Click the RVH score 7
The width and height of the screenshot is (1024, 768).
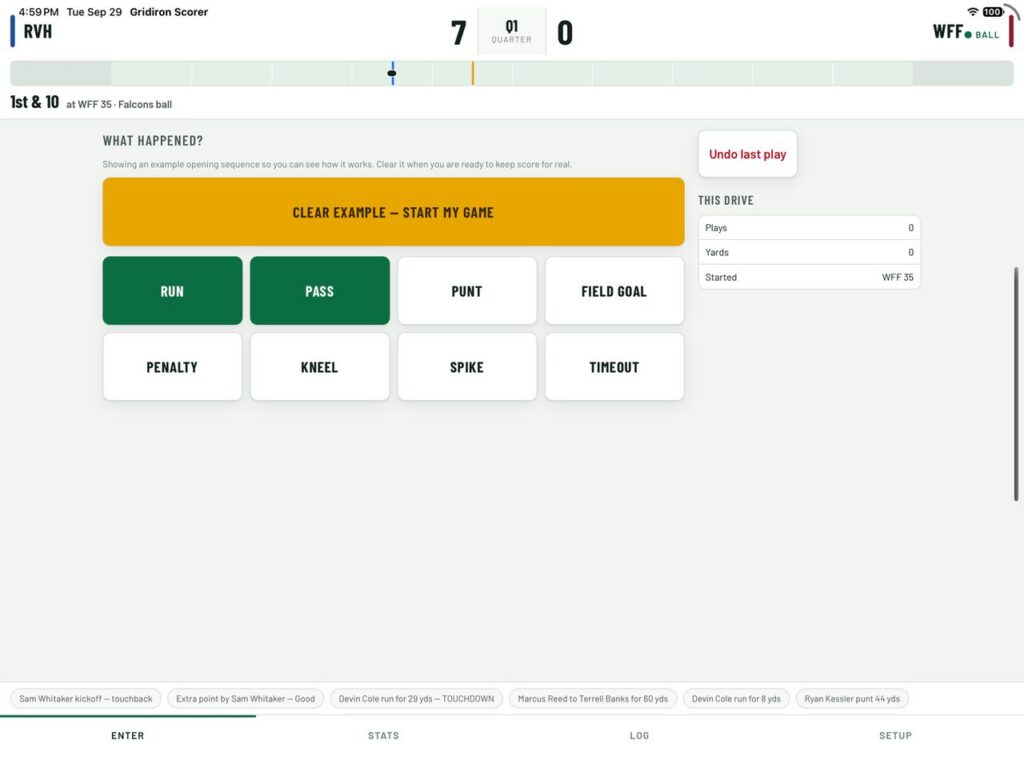coord(458,33)
